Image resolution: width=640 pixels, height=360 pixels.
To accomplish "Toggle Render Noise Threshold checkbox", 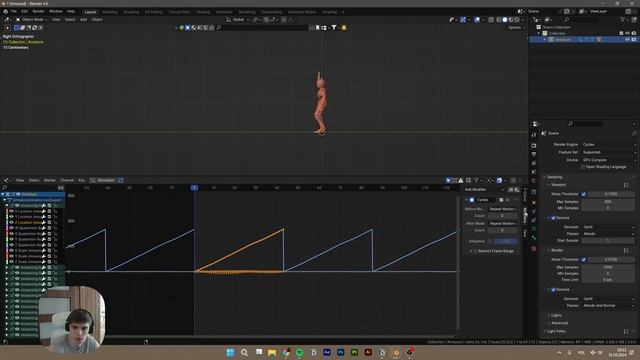I will pyautogui.click(x=584, y=260).
